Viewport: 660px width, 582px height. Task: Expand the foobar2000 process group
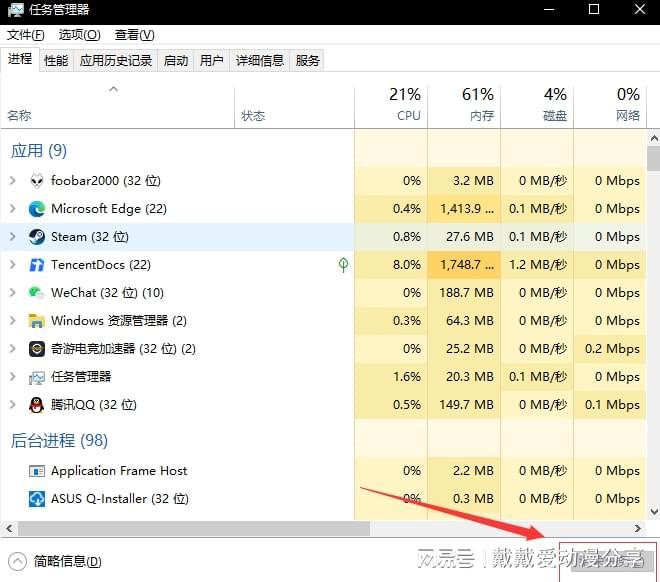[13, 181]
